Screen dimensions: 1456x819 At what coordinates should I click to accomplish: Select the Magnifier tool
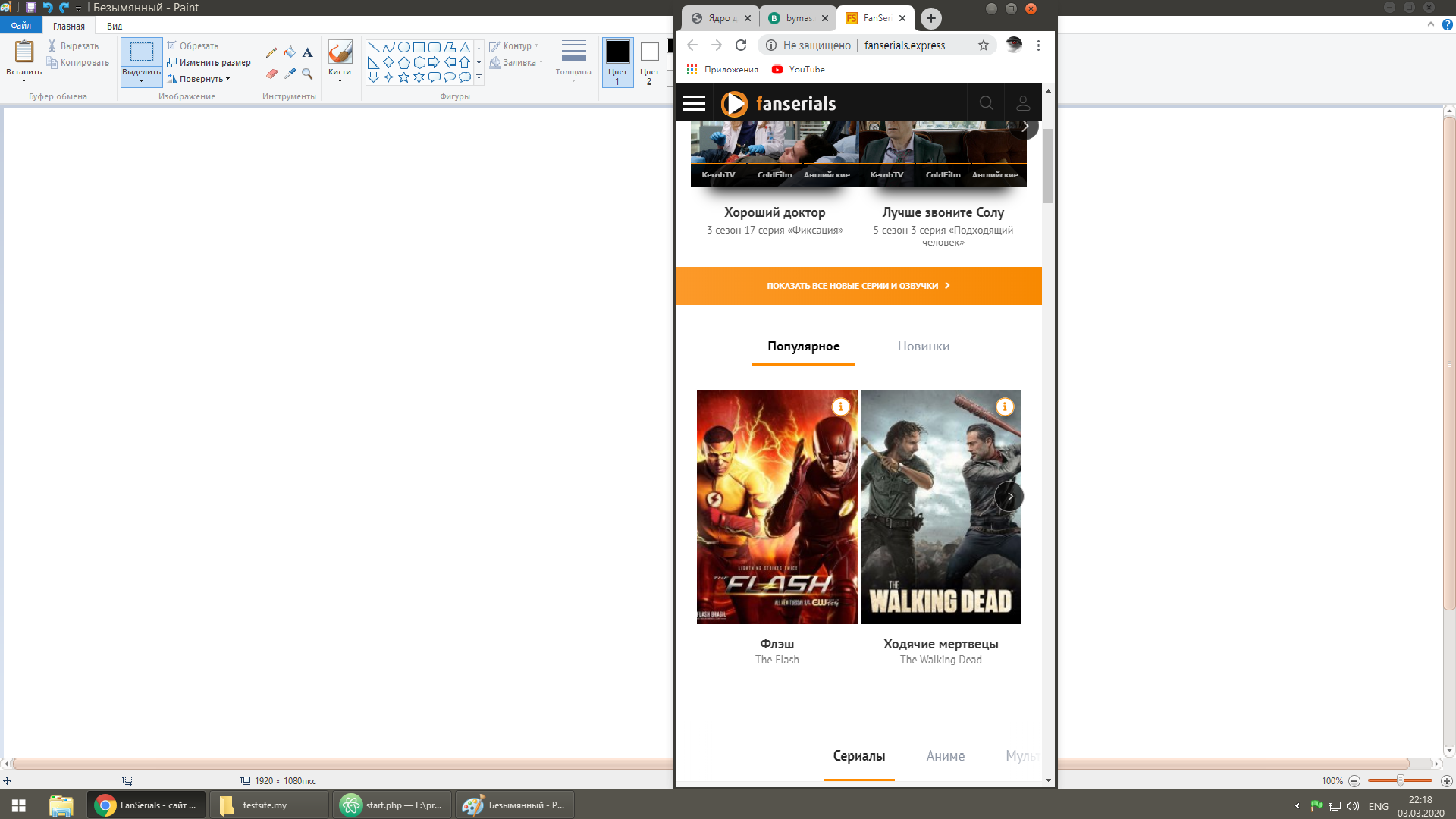pyautogui.click(x=307, y=74)
